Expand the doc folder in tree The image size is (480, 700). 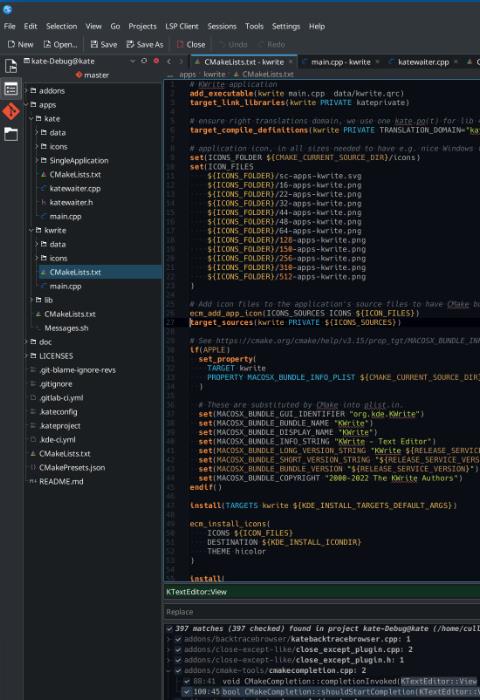coord(26,342)
